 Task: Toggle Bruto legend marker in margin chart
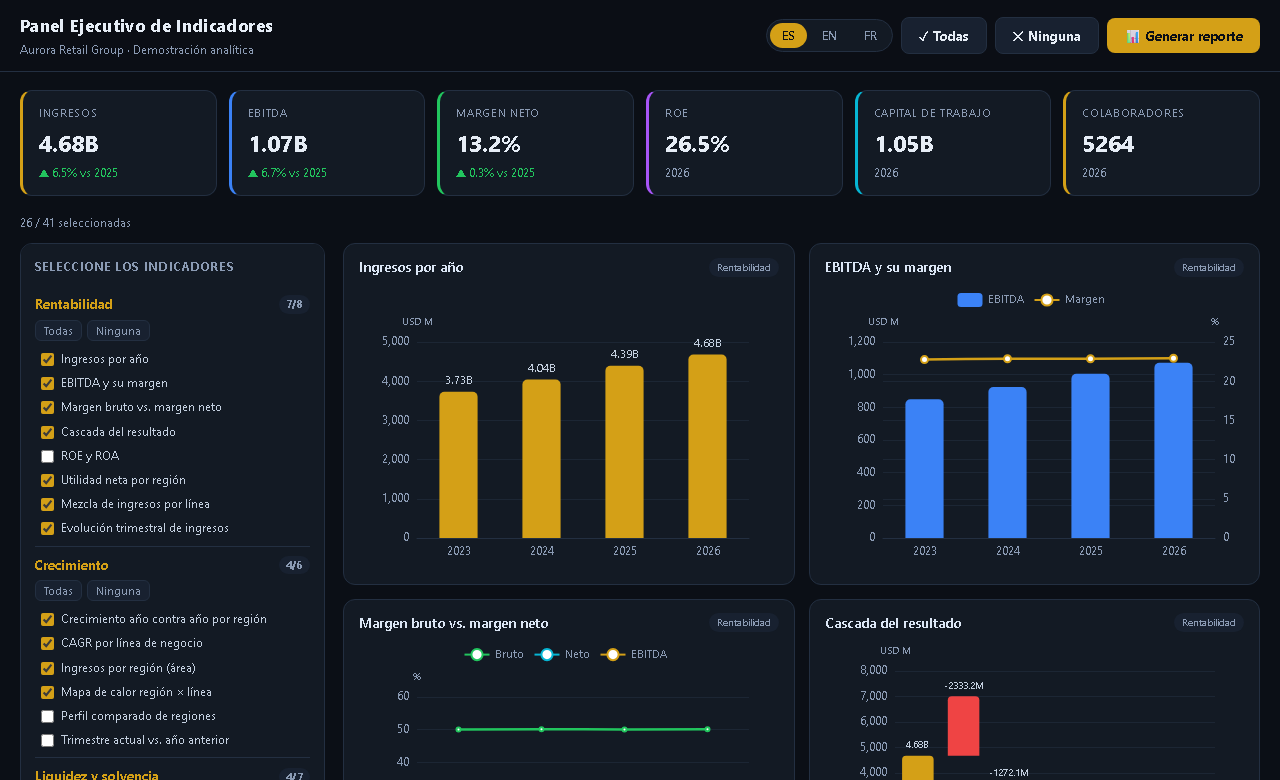point(477,654)
